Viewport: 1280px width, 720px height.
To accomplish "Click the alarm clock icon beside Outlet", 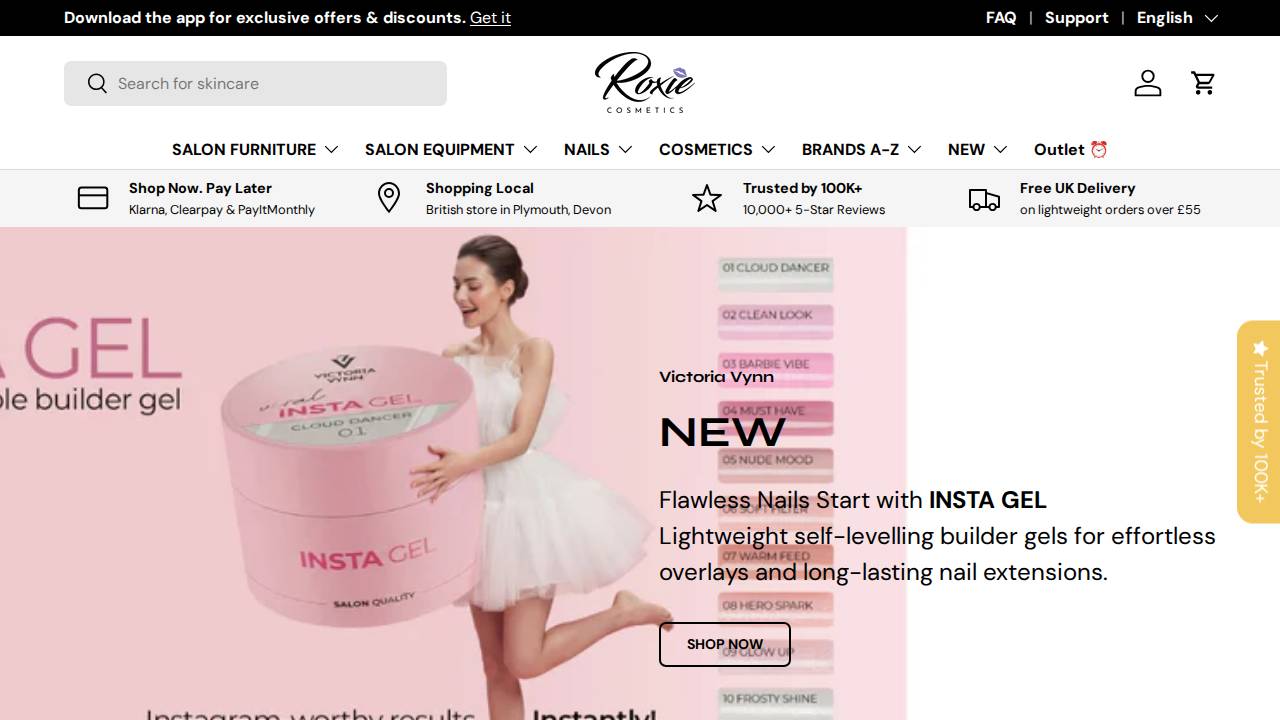I will tap(1100, 149).
